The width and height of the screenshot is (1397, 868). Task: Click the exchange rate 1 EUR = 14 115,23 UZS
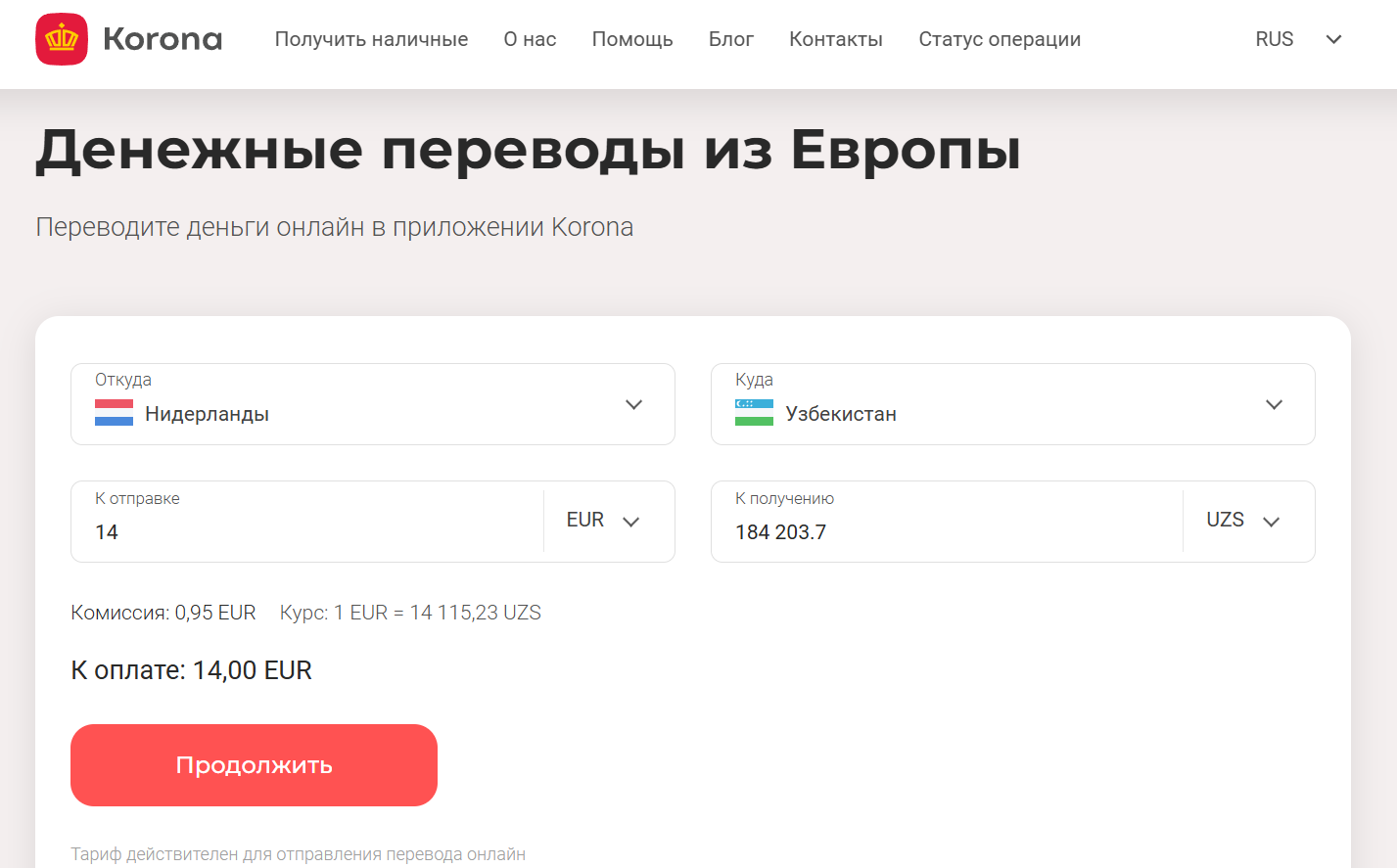point(410,613)
